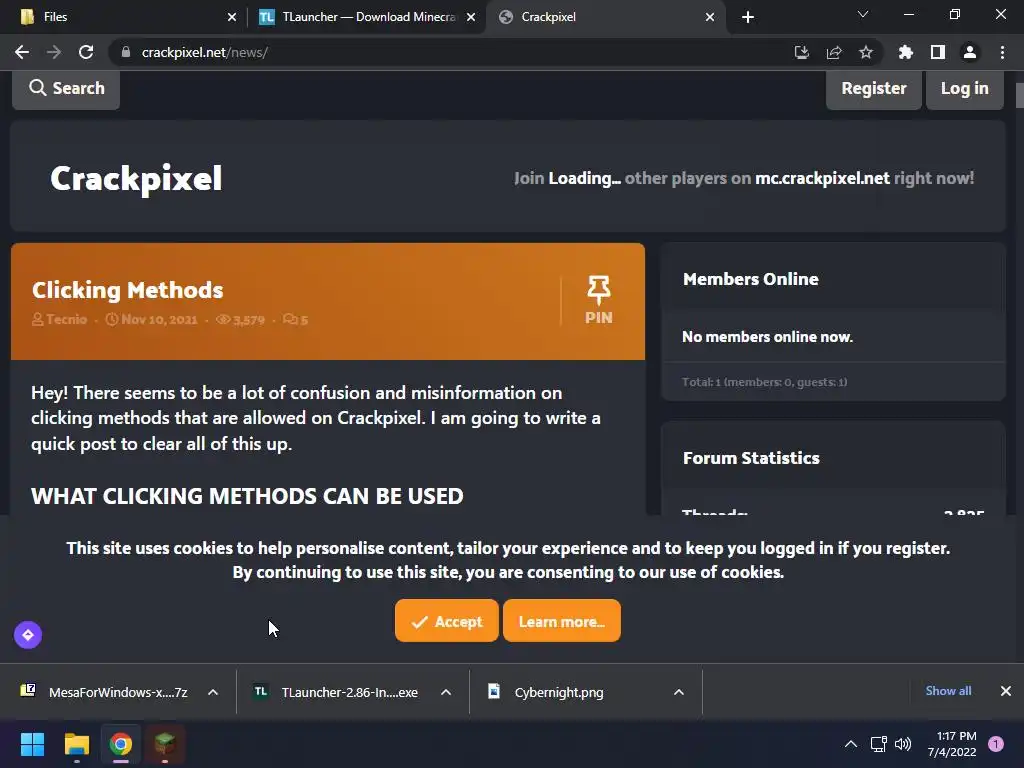1024x768 pixels.
Task: Open File Explorer from taskbar
Action: [x=76, y=744]
